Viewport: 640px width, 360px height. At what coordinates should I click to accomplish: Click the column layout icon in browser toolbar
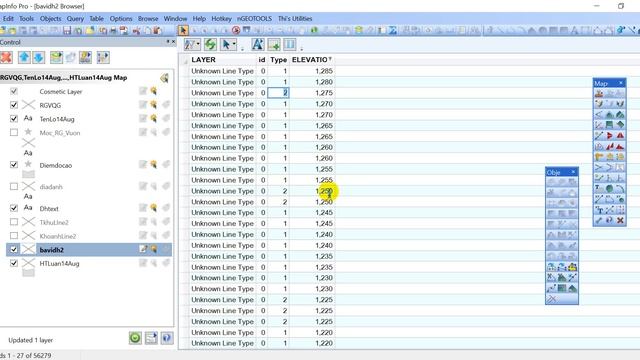(x=289, y=44)
